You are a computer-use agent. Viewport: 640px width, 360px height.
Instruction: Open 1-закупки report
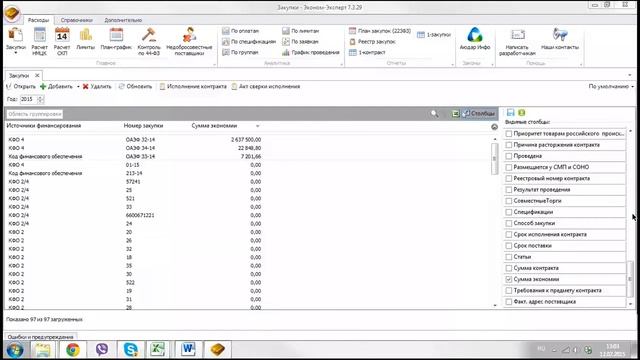(434, 35)
